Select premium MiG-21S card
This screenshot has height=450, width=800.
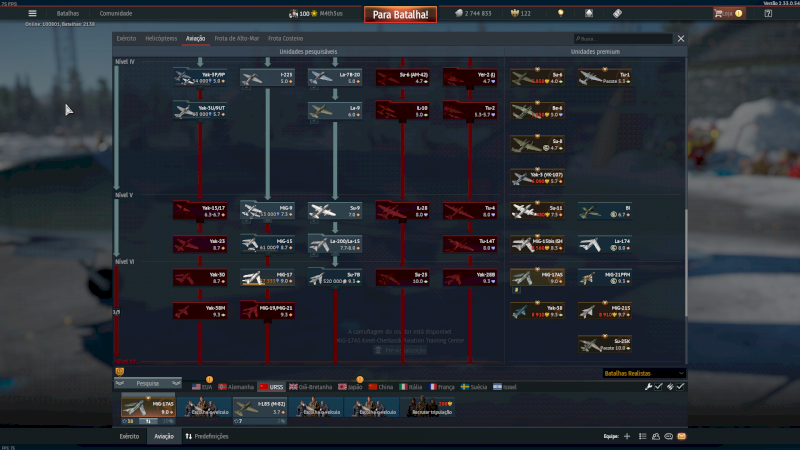click(x=605, y=311)
